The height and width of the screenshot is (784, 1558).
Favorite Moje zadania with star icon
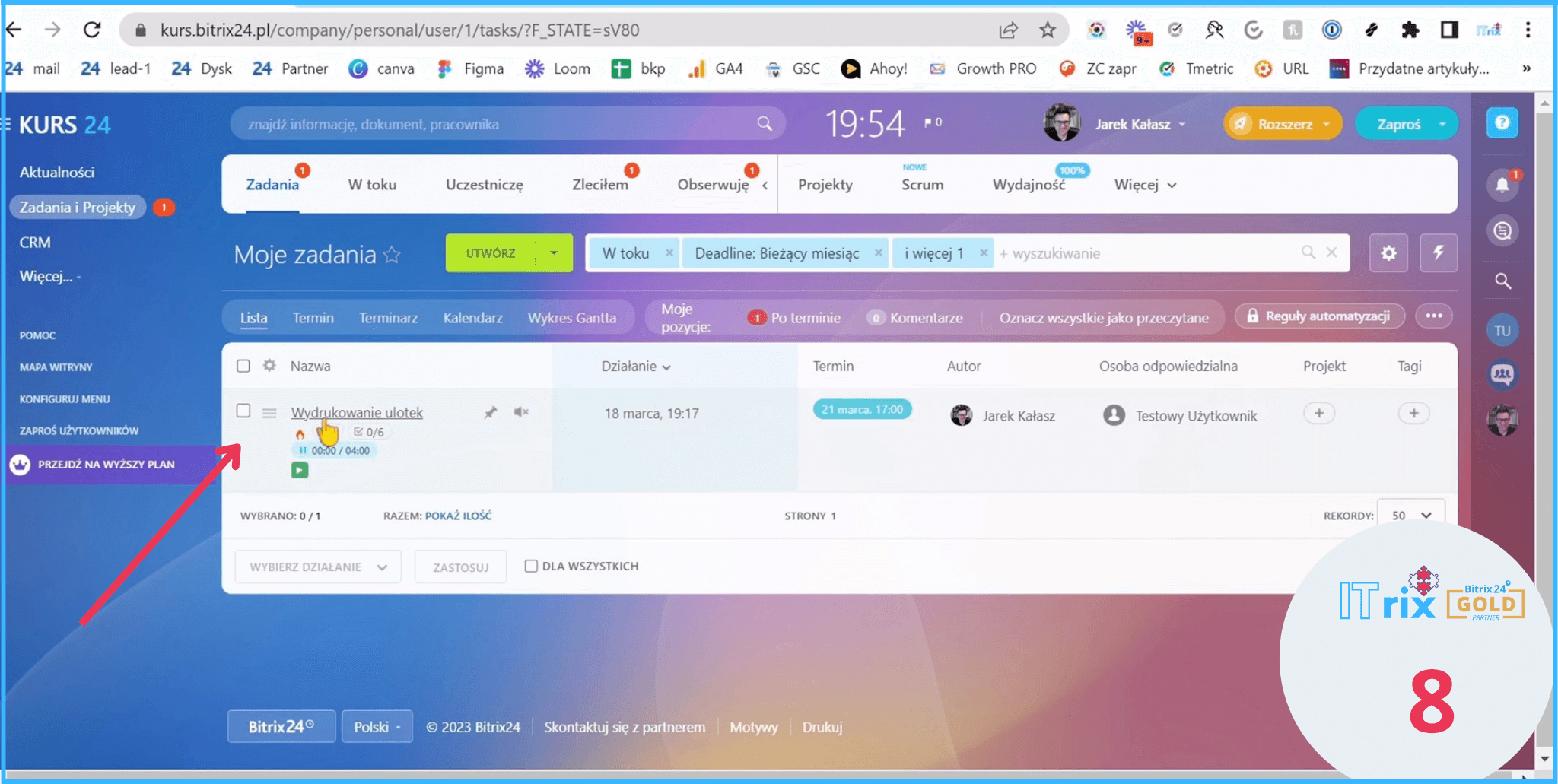(392, 255)
